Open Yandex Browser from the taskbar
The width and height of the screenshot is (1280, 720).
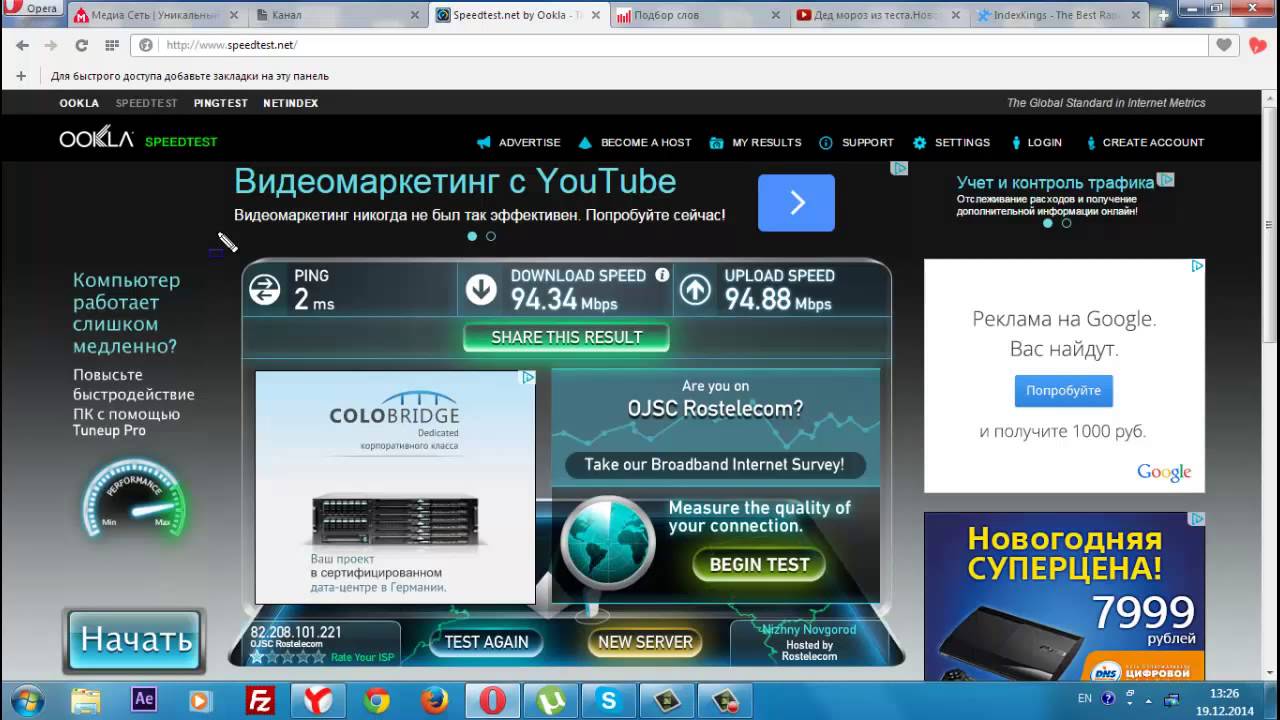318,700
